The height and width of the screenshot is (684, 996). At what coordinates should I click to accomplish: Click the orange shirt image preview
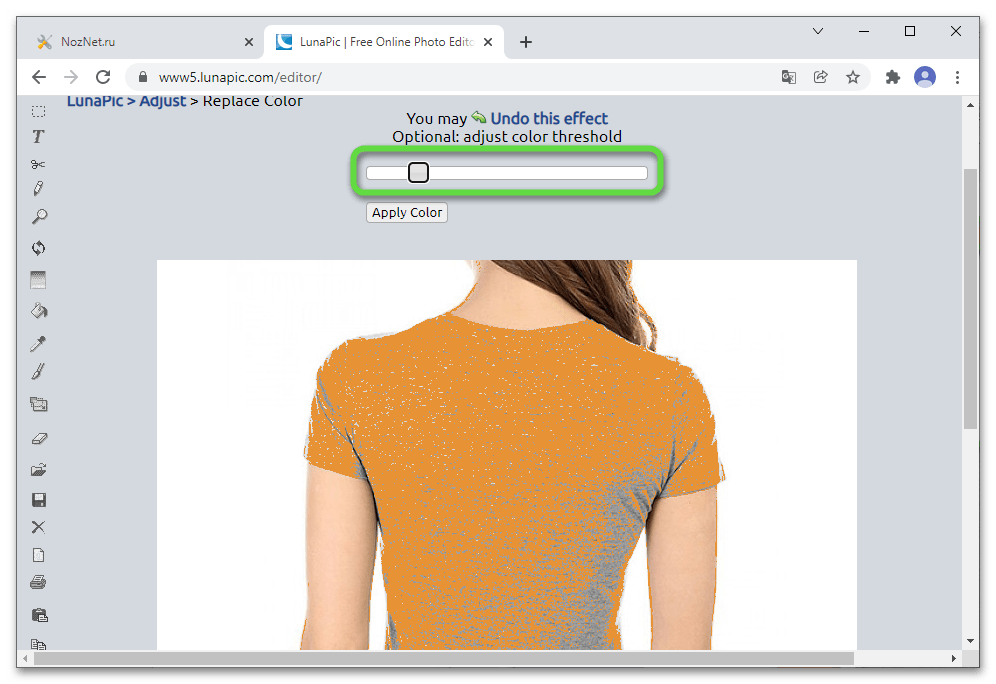506,455
